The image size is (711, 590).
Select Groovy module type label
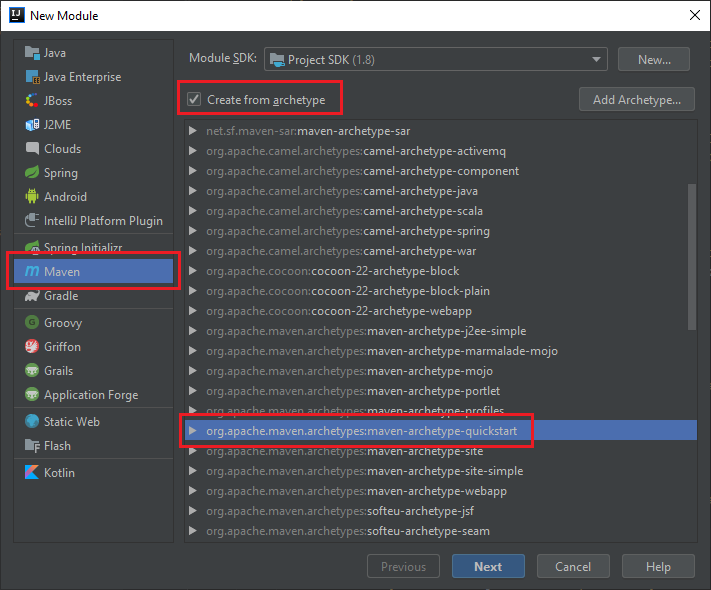point(63,323)
